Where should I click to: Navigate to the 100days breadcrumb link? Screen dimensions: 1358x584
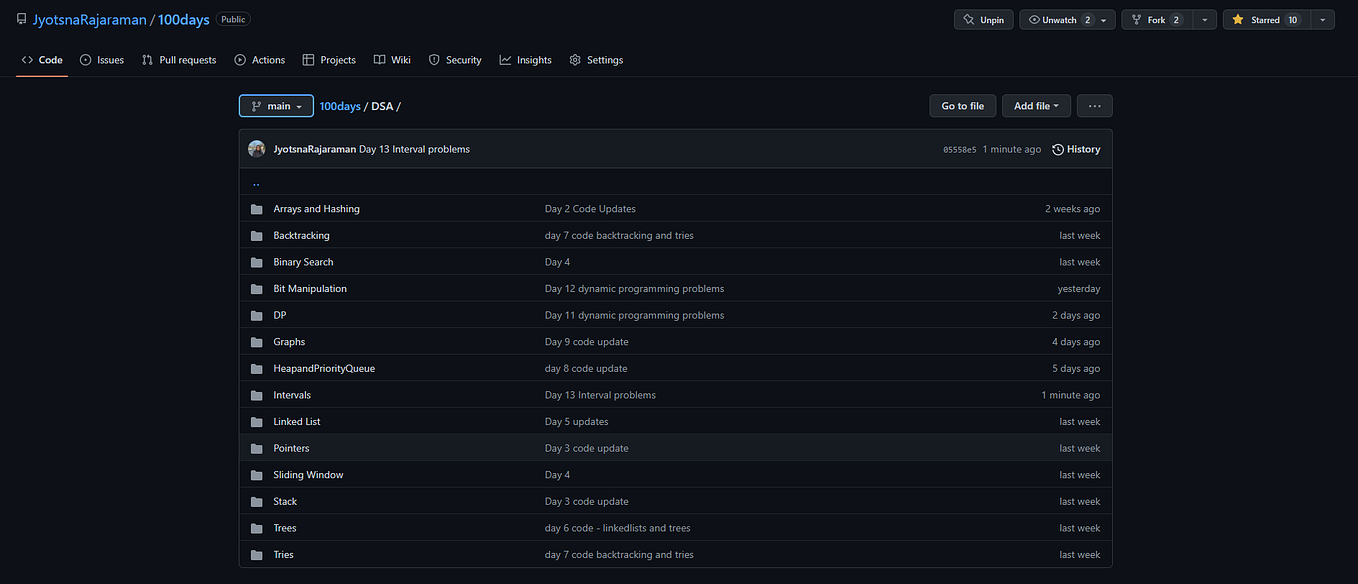pos(340,105)
